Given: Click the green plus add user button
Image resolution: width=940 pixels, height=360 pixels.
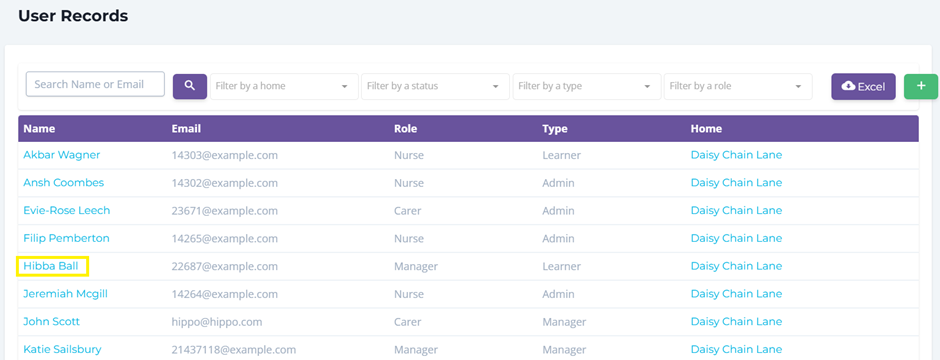Looking at the screenshot, I should tap(921, 86).
